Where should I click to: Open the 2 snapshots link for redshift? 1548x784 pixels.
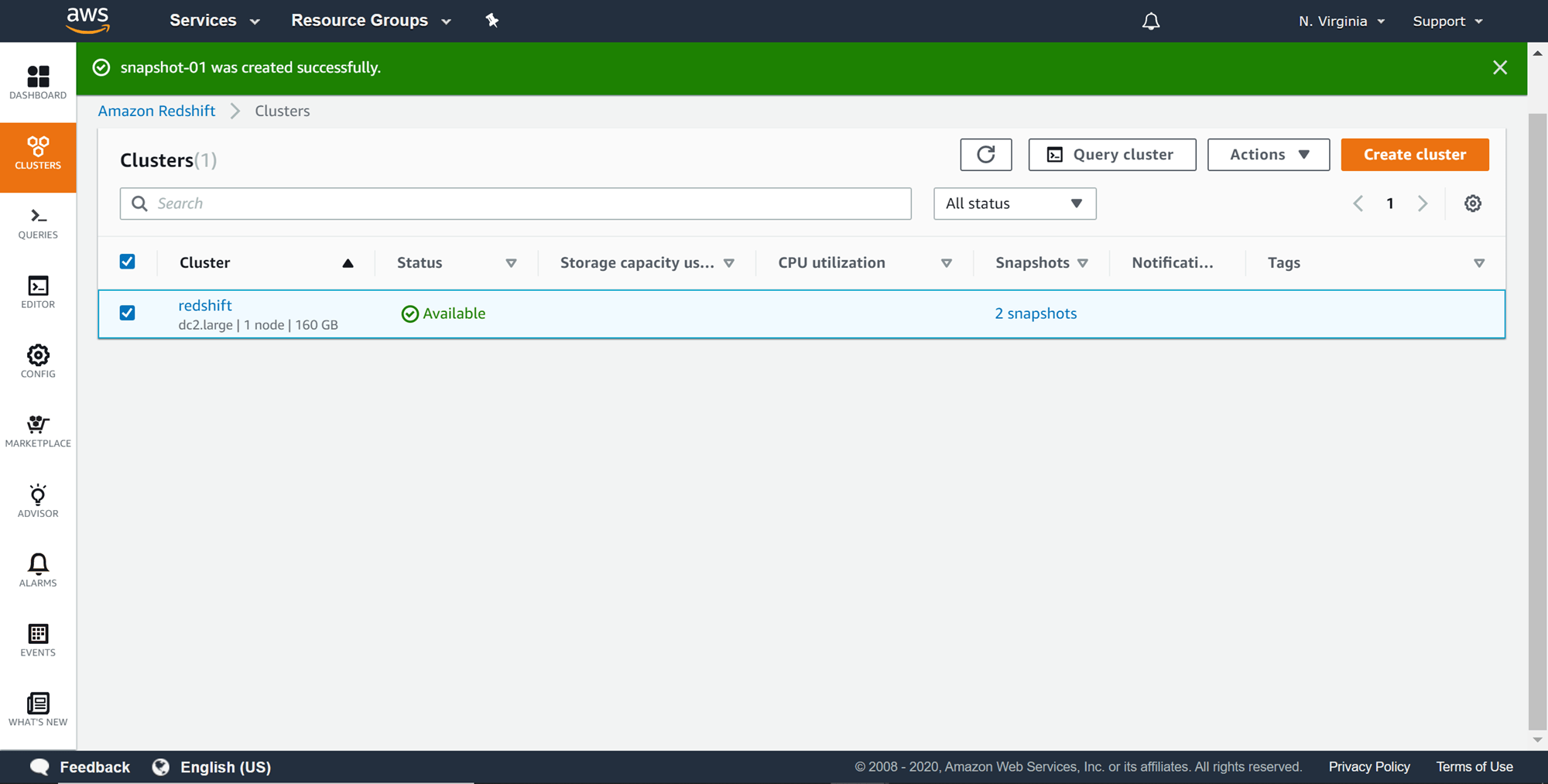point(1036,313)
